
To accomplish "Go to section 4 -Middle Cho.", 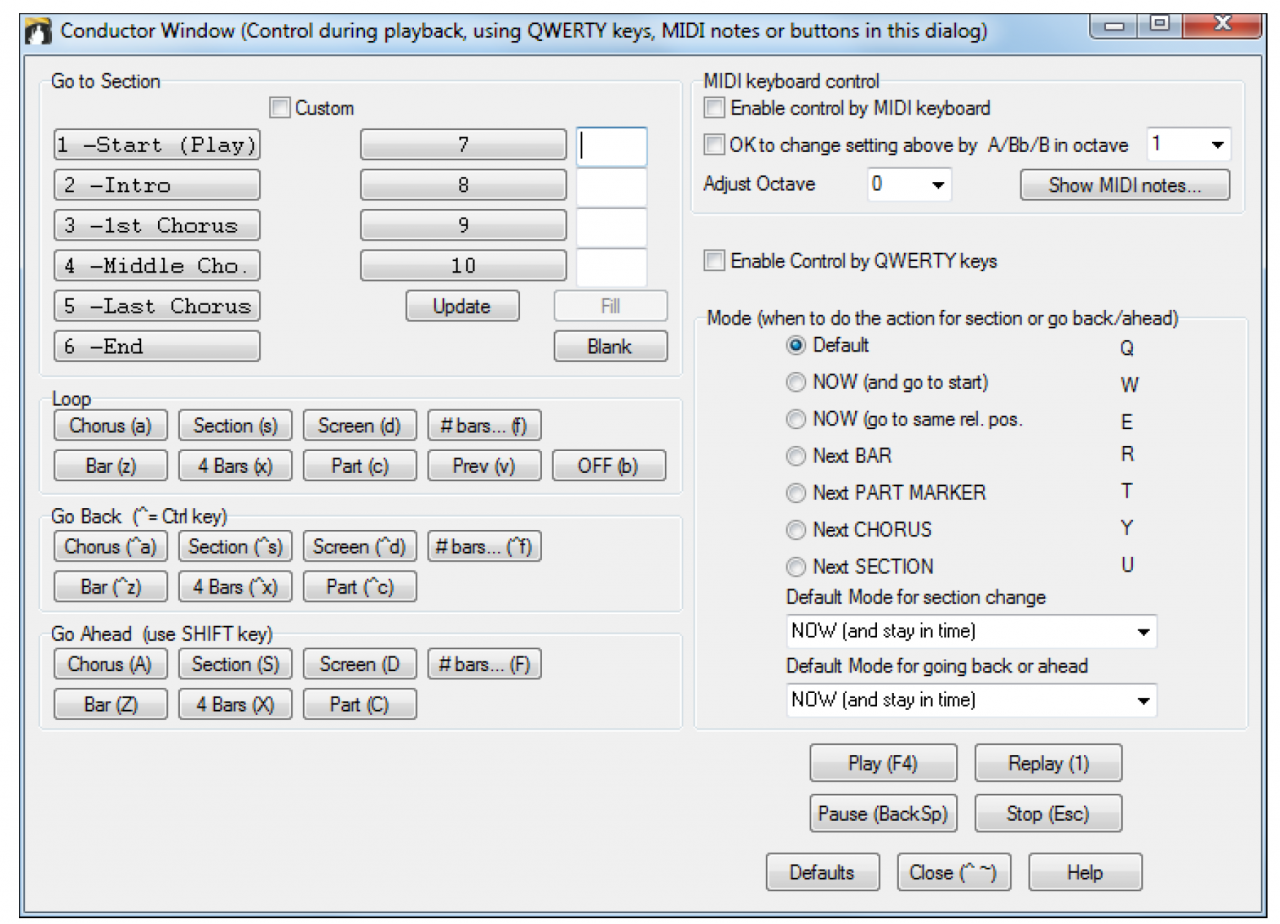I will 157,266.
